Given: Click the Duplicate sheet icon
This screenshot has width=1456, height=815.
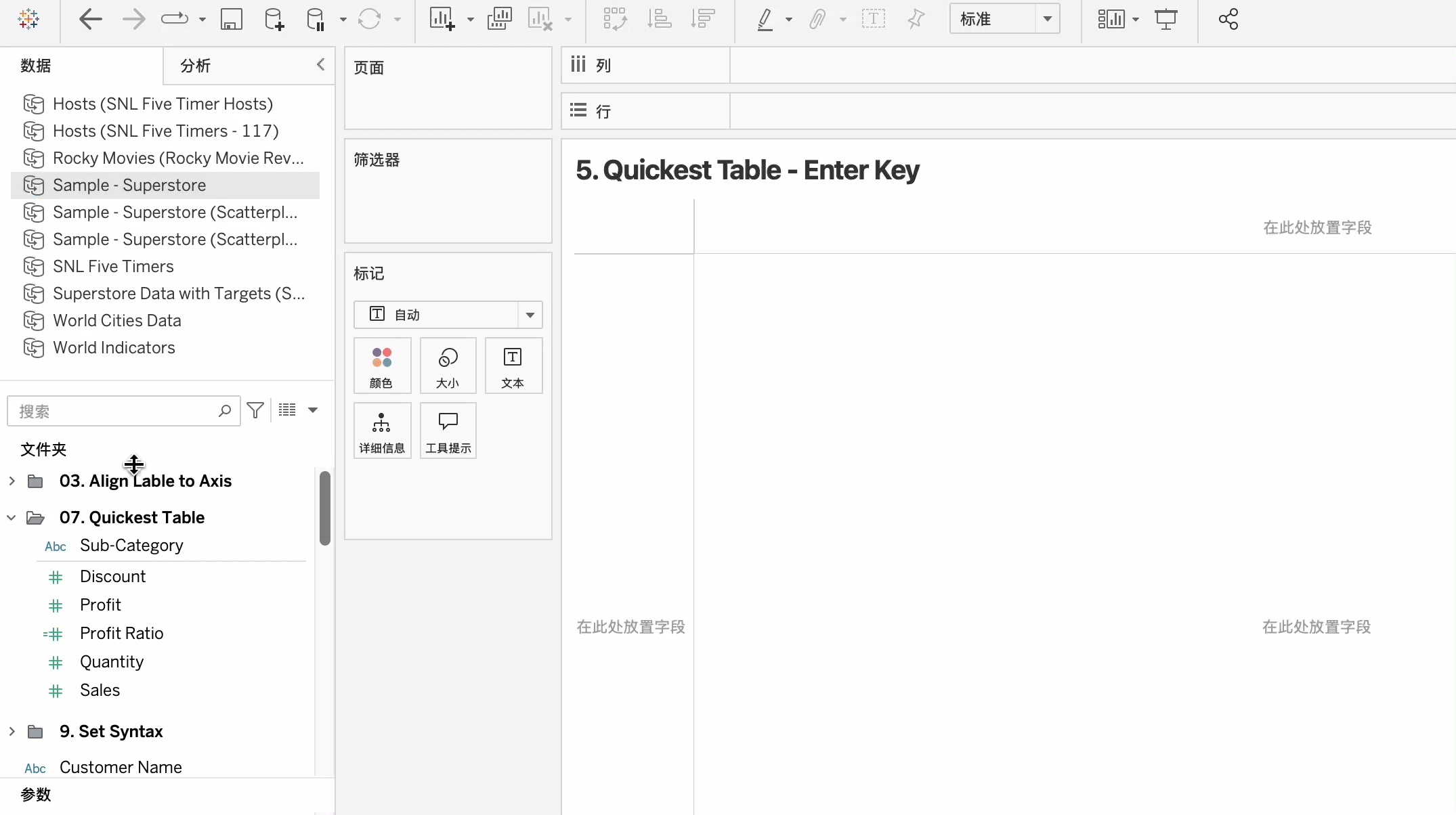Looking at the screenshot, I should 499,19.
